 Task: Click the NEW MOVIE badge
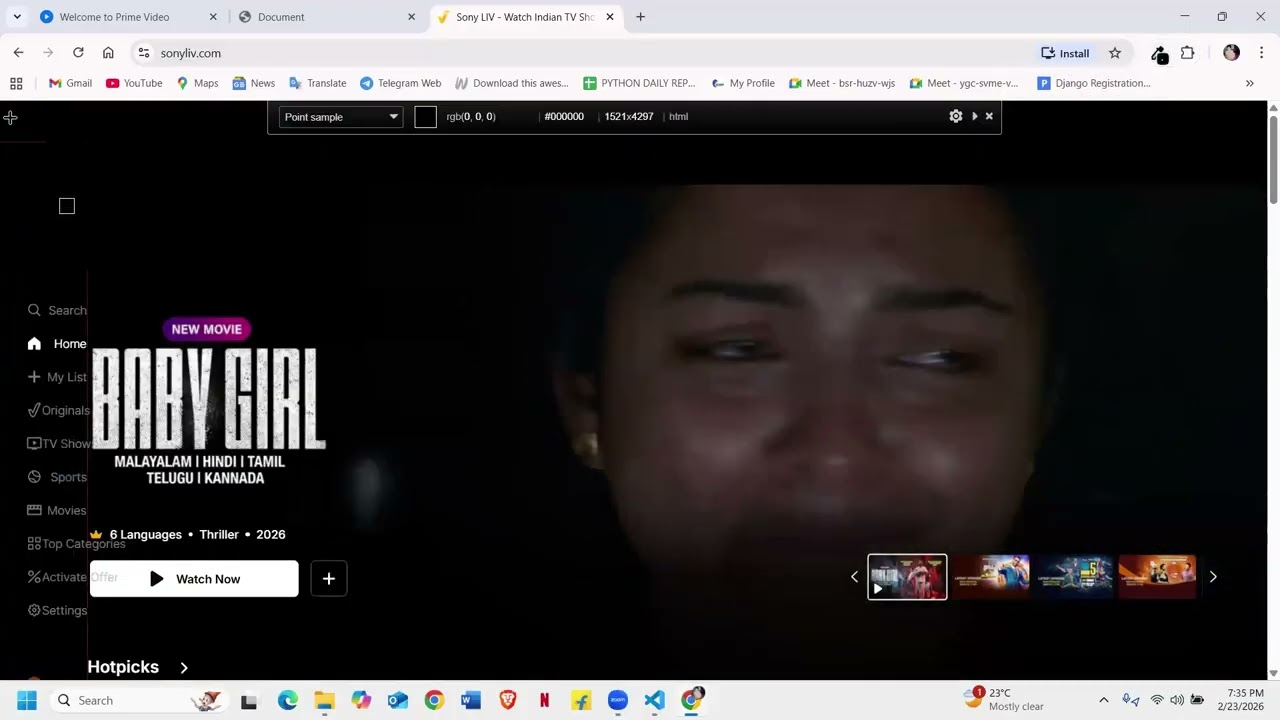[207, 329]
